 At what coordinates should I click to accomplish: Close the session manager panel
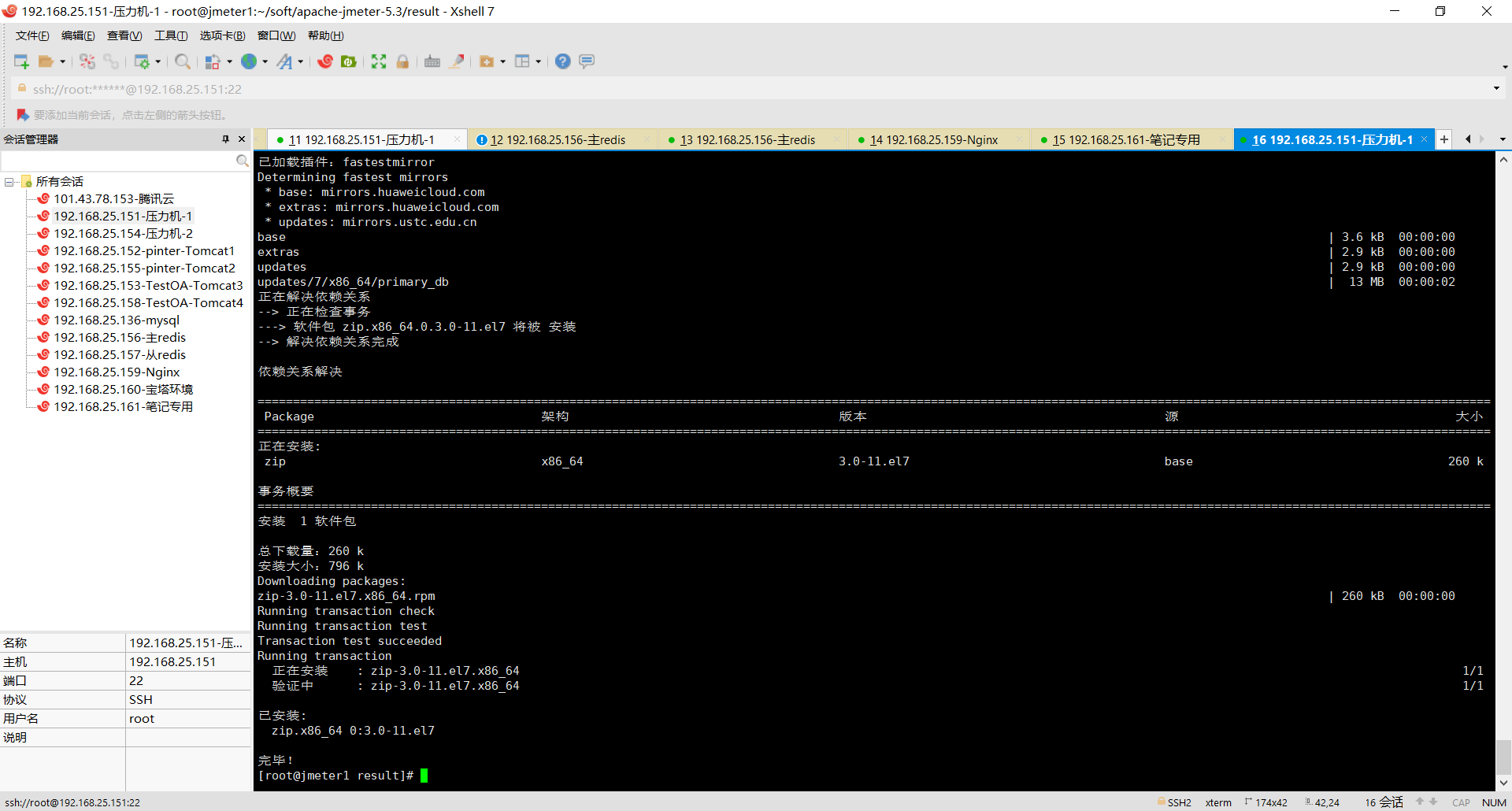[x=242, y=139]
